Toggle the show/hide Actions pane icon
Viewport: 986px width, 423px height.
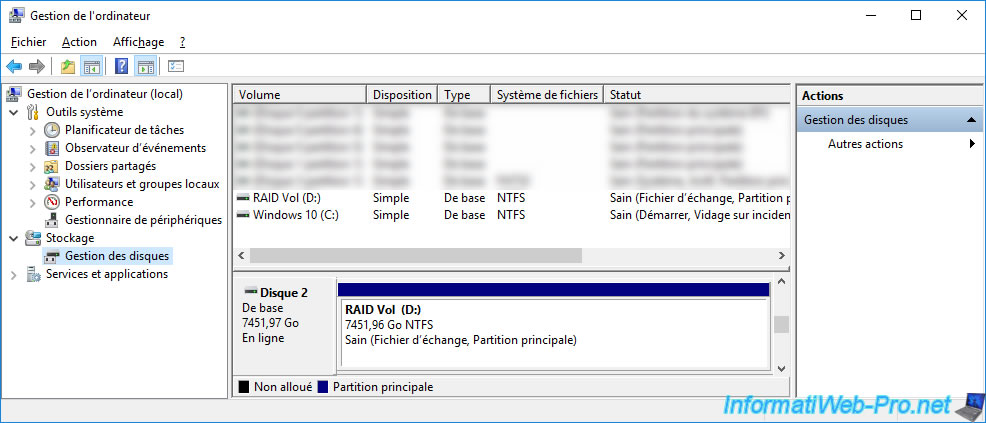[145, 66]
